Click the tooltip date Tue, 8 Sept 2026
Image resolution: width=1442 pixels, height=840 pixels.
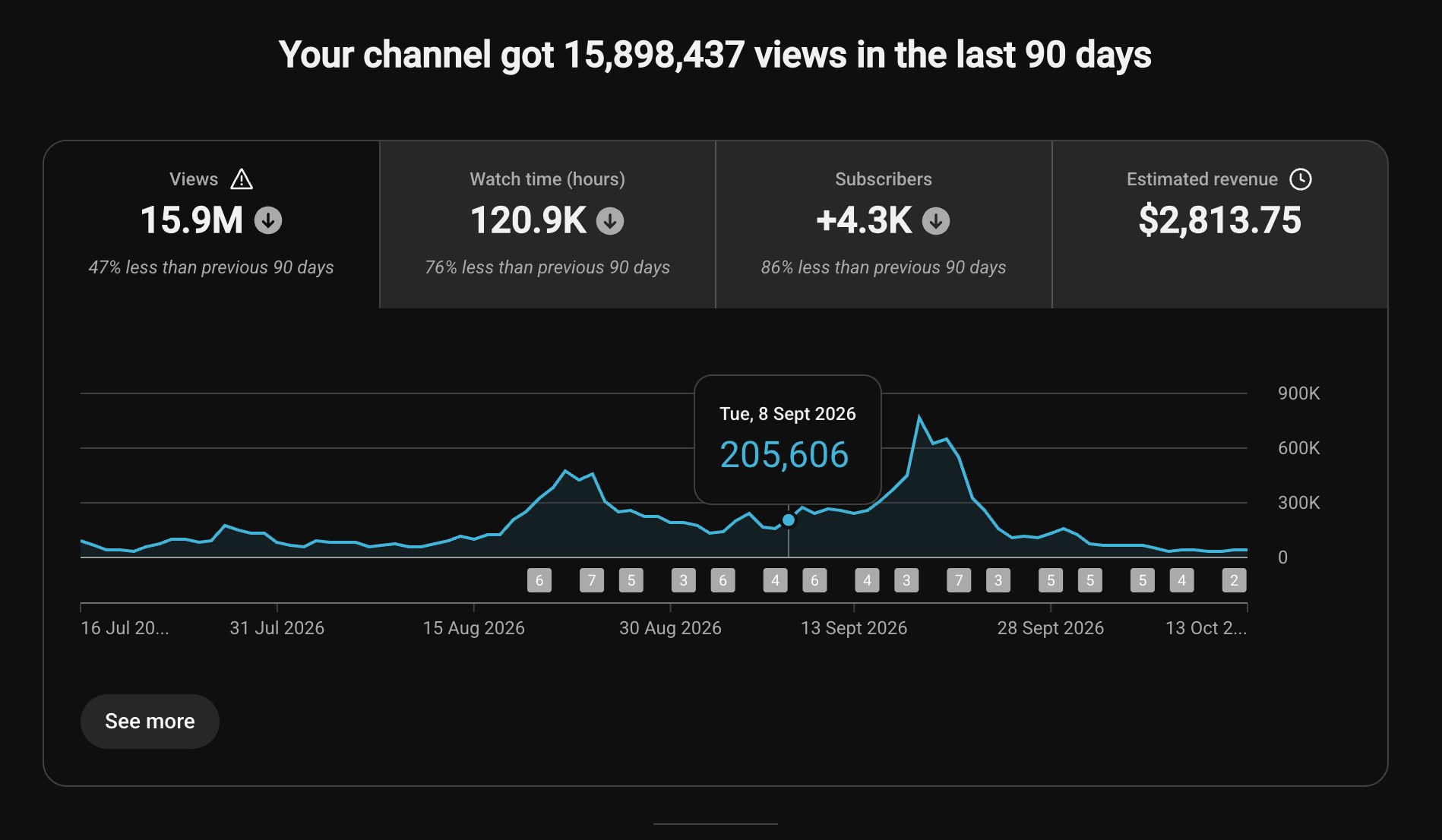tap(788, 414)
